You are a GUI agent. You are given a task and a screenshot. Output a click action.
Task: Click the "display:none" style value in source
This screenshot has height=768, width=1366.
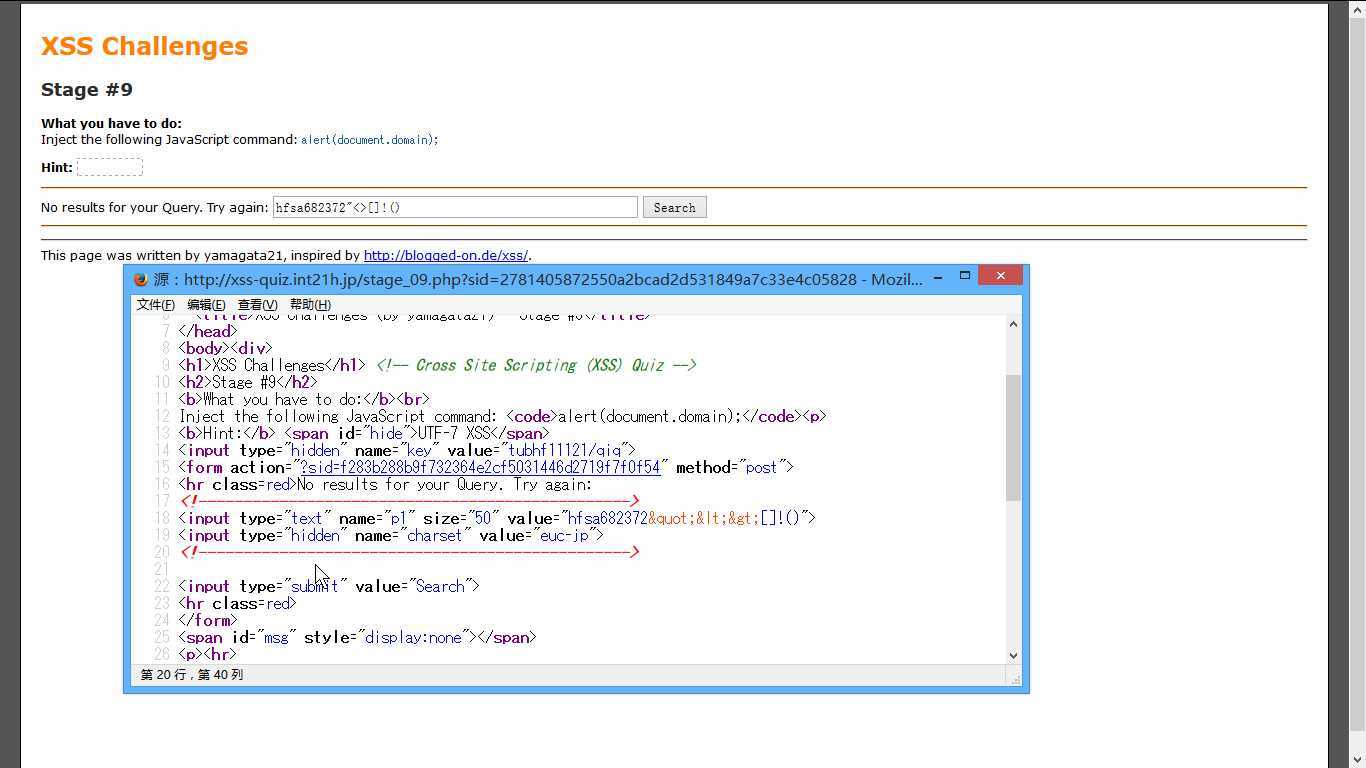tap(416, 637)
